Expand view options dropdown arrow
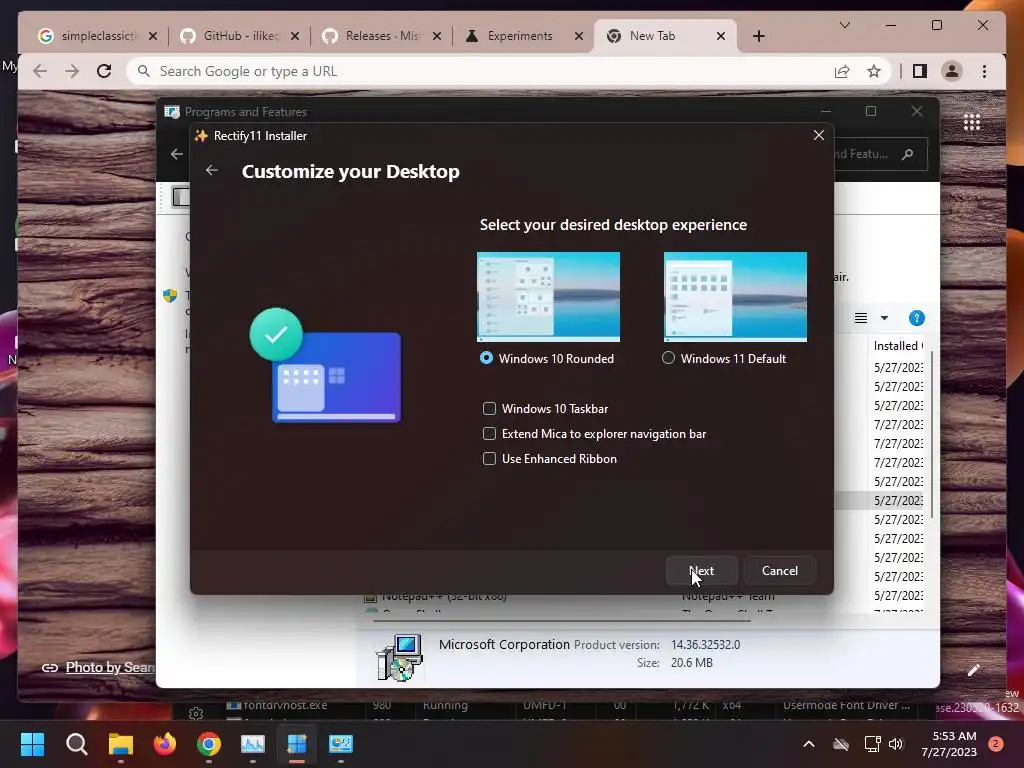The width and height of the screenshot is (1024, 768). [884, 318]
